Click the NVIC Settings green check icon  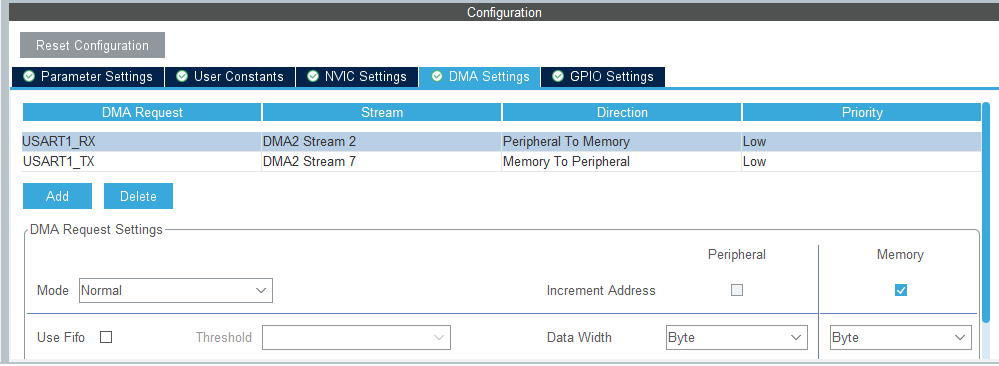click(313, 77)
